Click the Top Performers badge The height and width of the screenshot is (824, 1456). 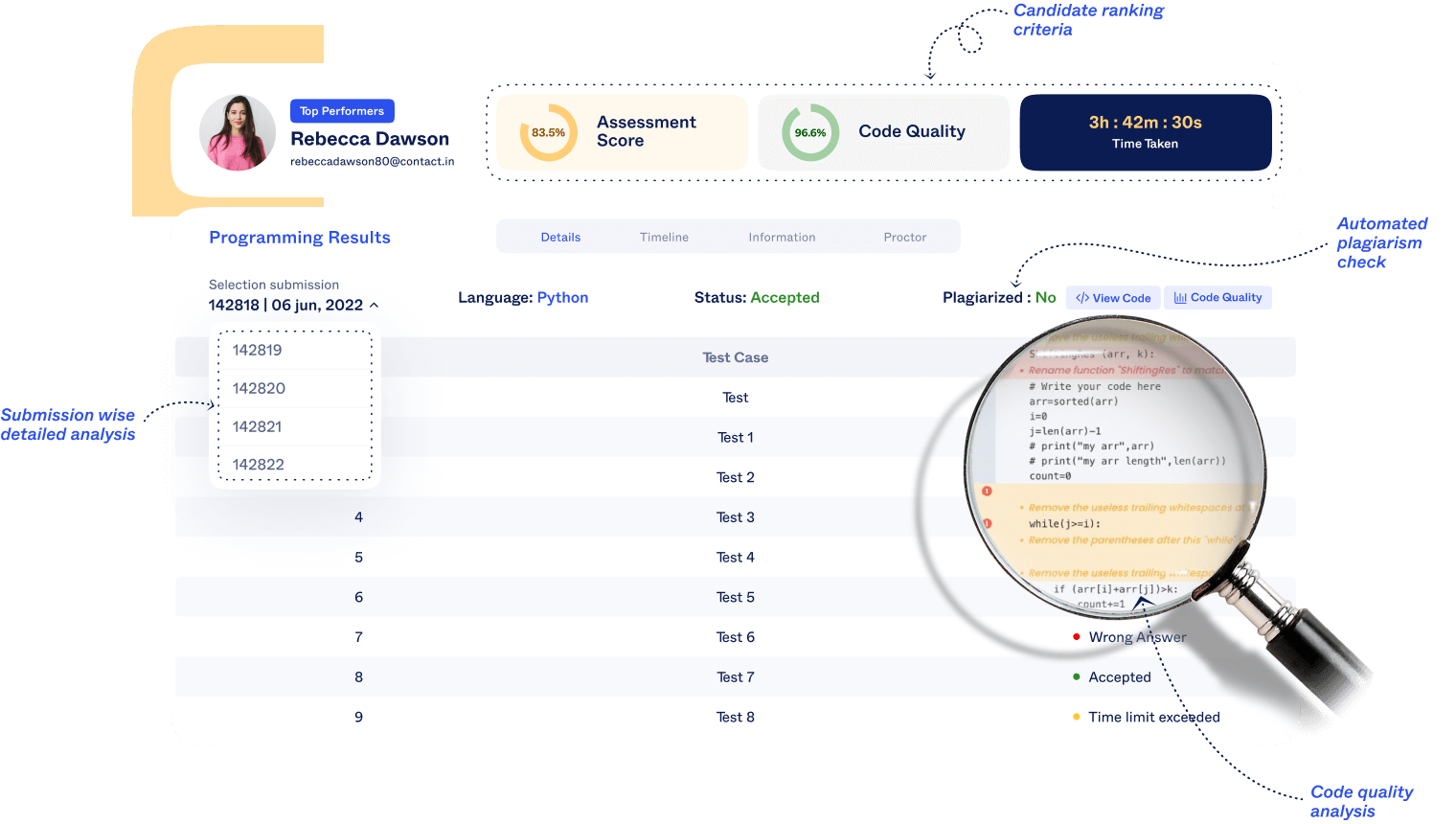click(x=342, y=110)
